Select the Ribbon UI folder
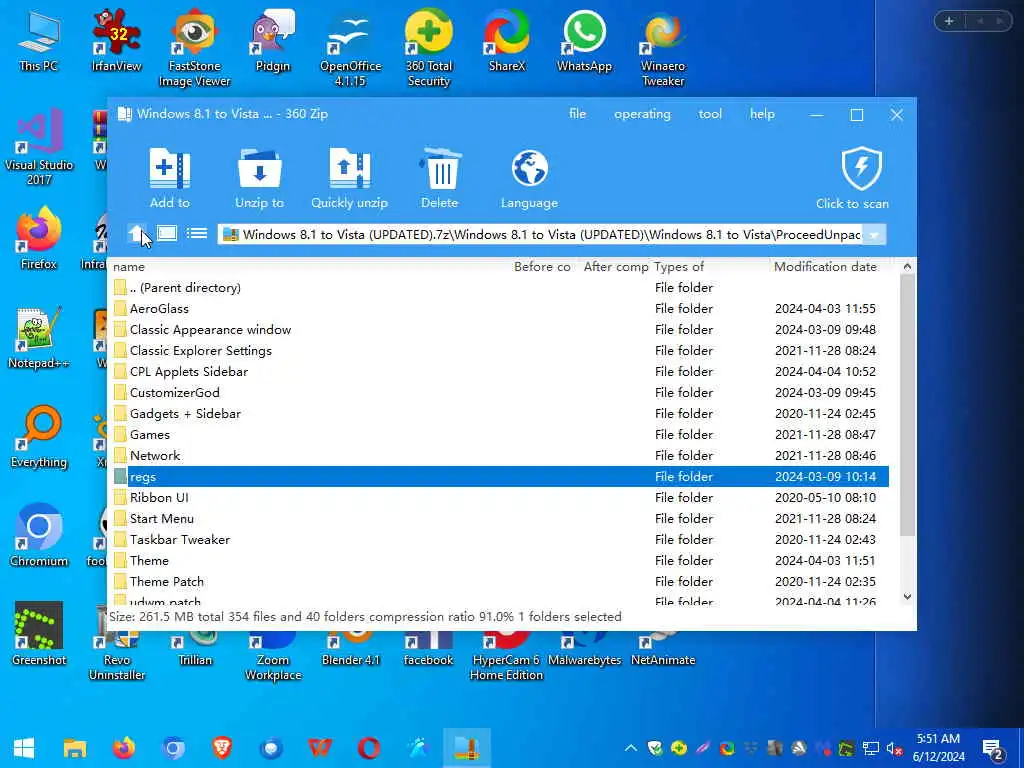1024x768 pixels. (x=500, y=497)
